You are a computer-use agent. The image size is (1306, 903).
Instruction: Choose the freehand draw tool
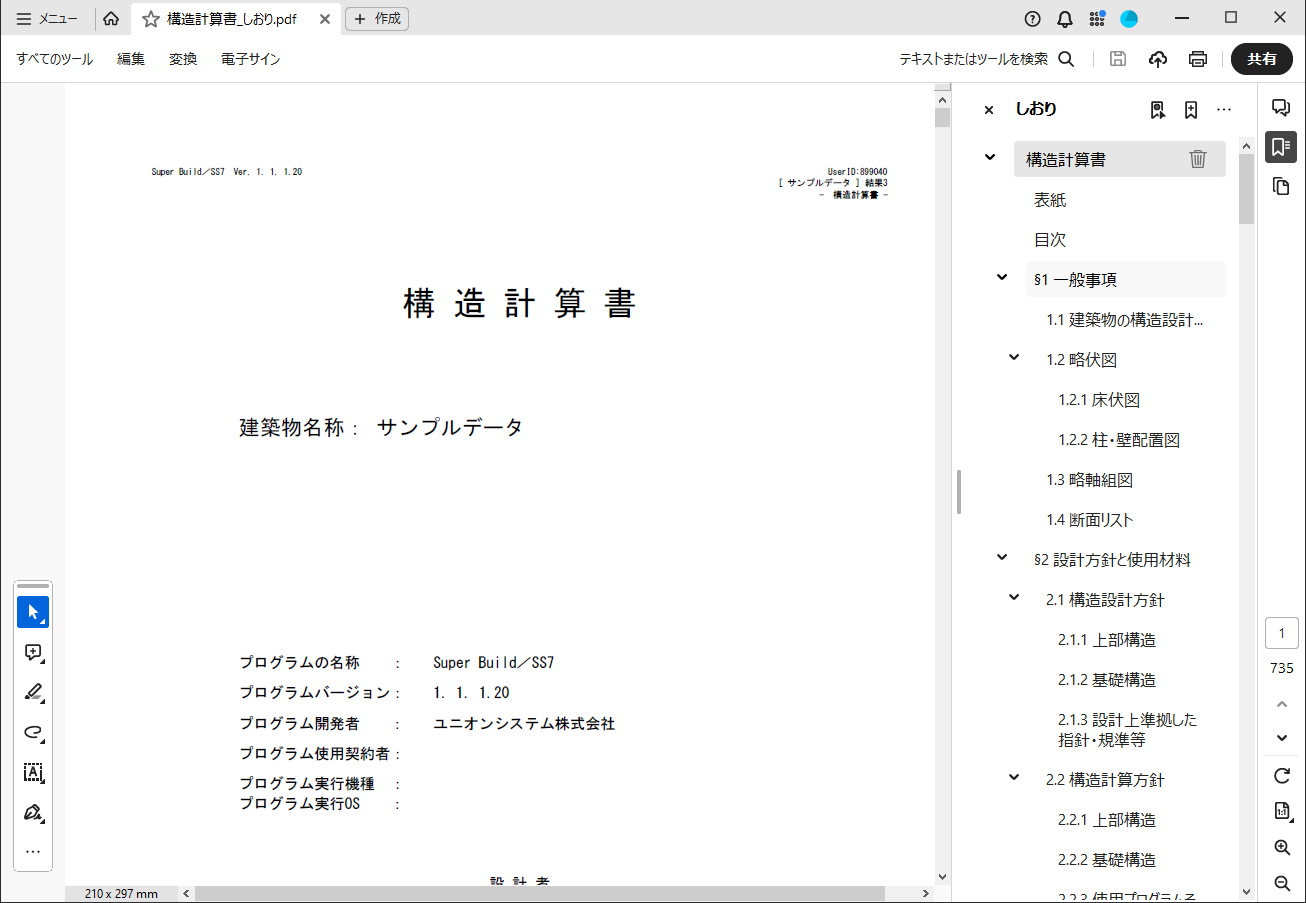33,732
